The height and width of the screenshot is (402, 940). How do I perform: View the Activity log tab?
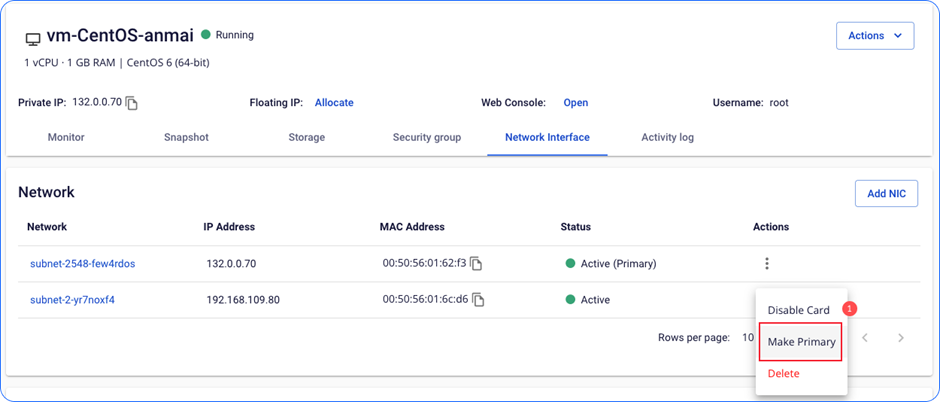667,137
